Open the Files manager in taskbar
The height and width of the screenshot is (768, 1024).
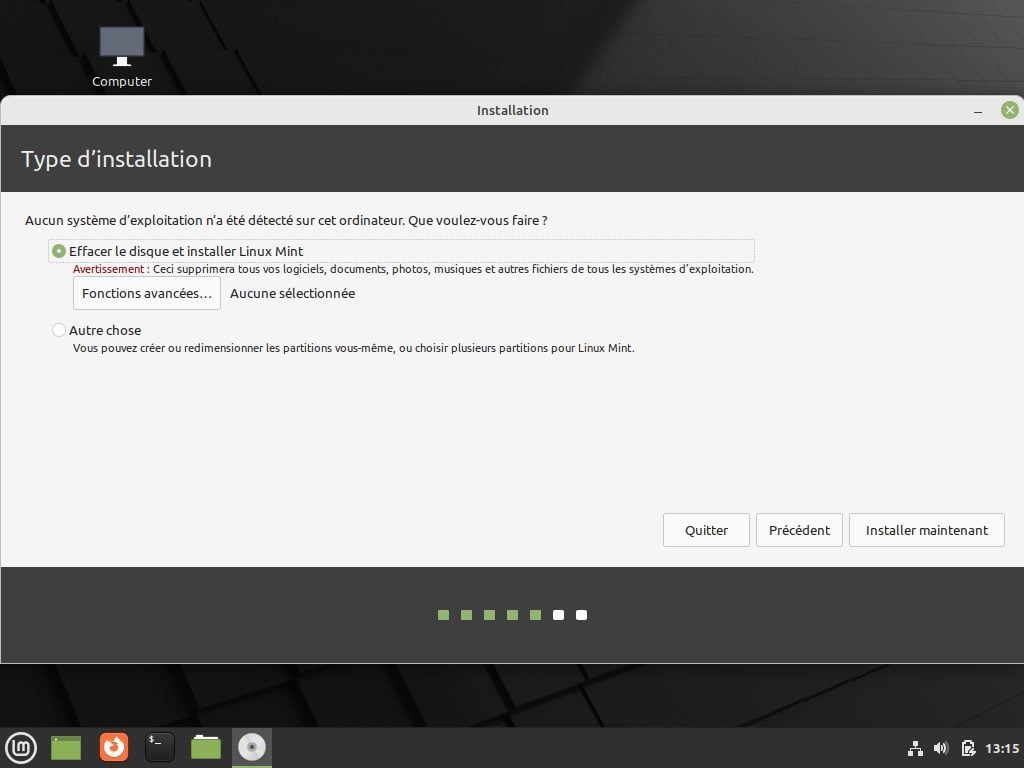[x=206, y=748]
